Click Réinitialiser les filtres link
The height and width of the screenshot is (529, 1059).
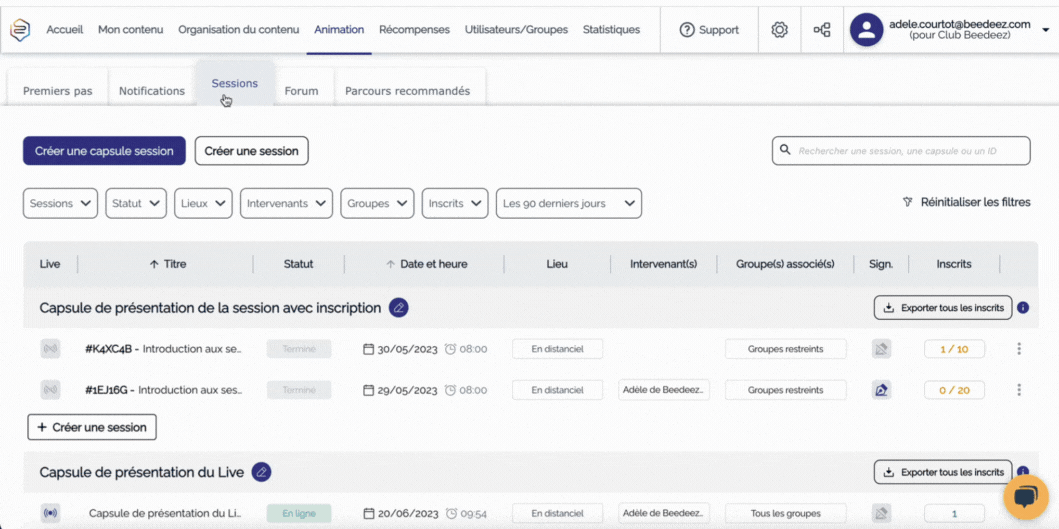click(x=966, y=202)
